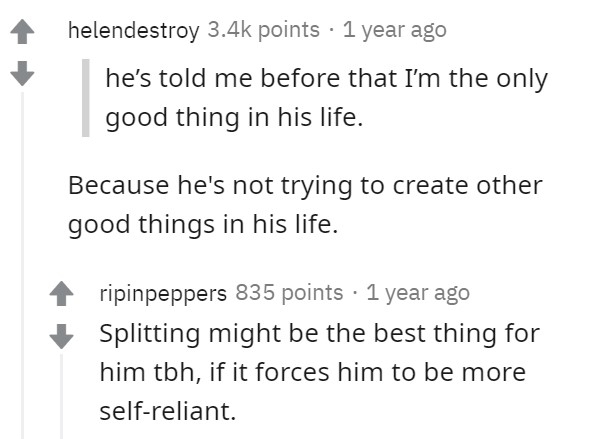
Task: Downvote the ripinpeppers reply
Action: (x=61, y=336)
